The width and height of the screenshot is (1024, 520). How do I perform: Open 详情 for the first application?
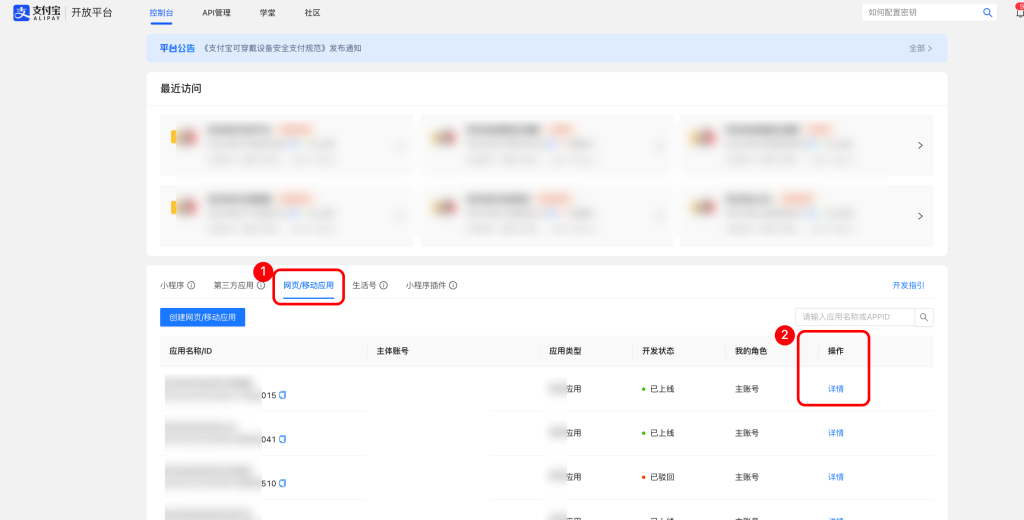(x=835, y=389)
